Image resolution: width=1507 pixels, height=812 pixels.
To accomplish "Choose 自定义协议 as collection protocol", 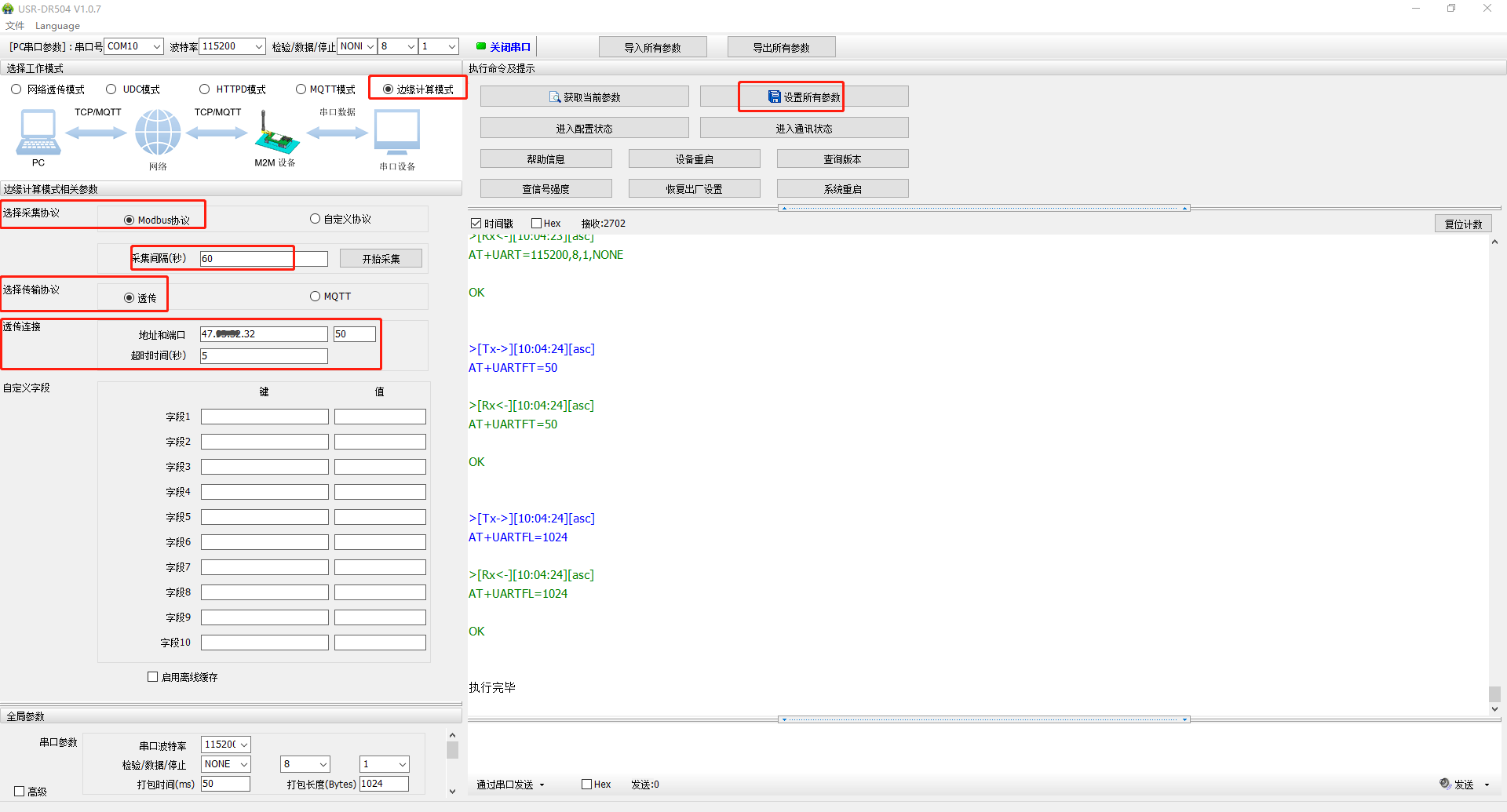I will (315, 219).
